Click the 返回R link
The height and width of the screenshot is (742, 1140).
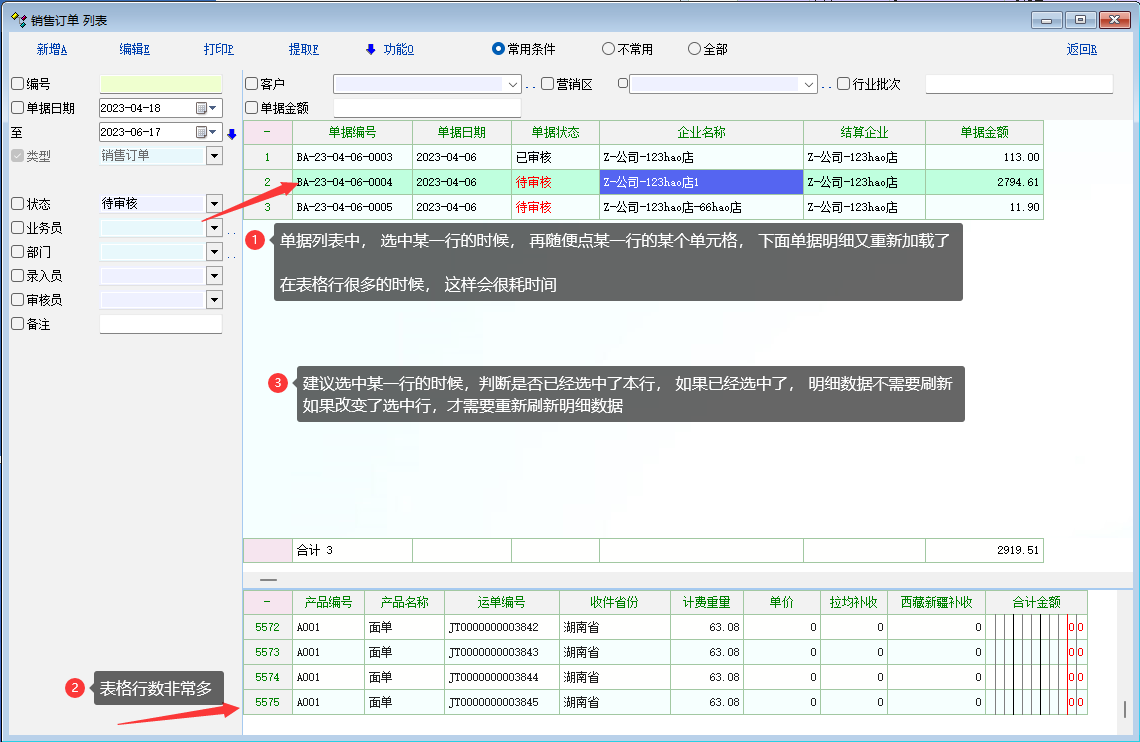tap(1081, 49)
